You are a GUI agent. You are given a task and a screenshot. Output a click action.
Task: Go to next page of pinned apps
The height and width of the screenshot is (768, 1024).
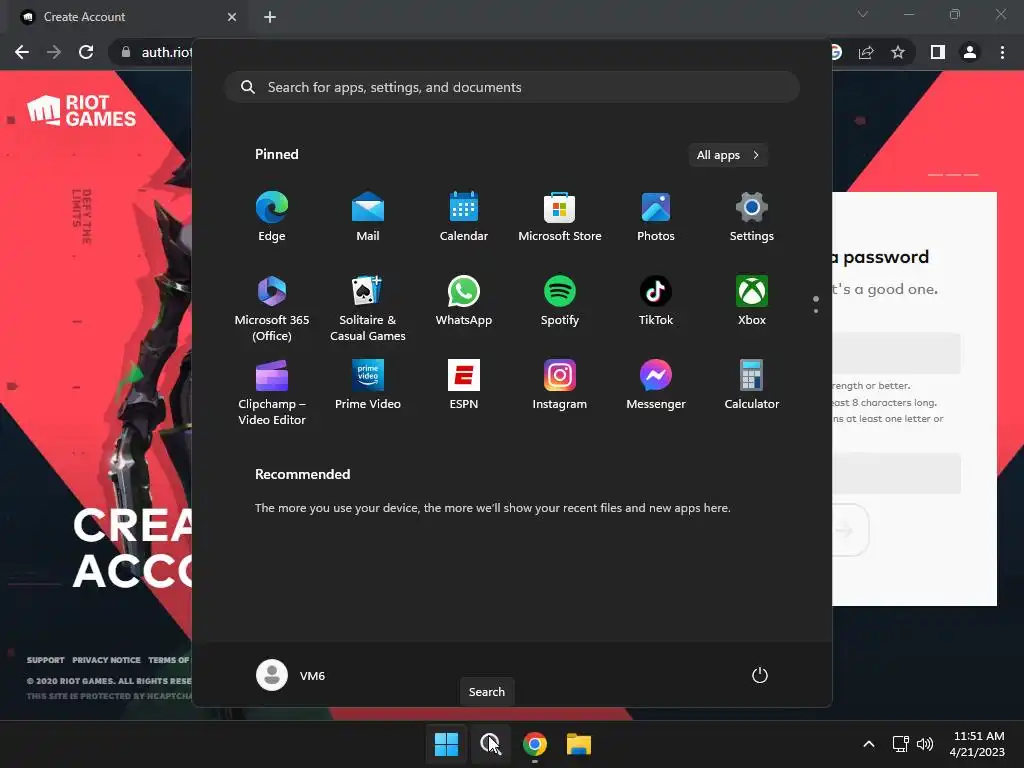tap(816, 311)
